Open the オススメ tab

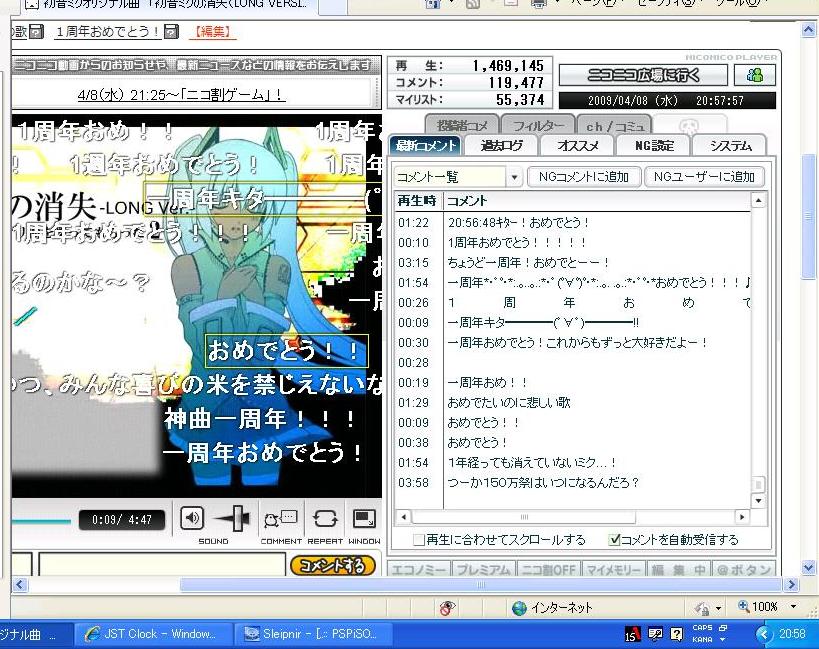577,146
